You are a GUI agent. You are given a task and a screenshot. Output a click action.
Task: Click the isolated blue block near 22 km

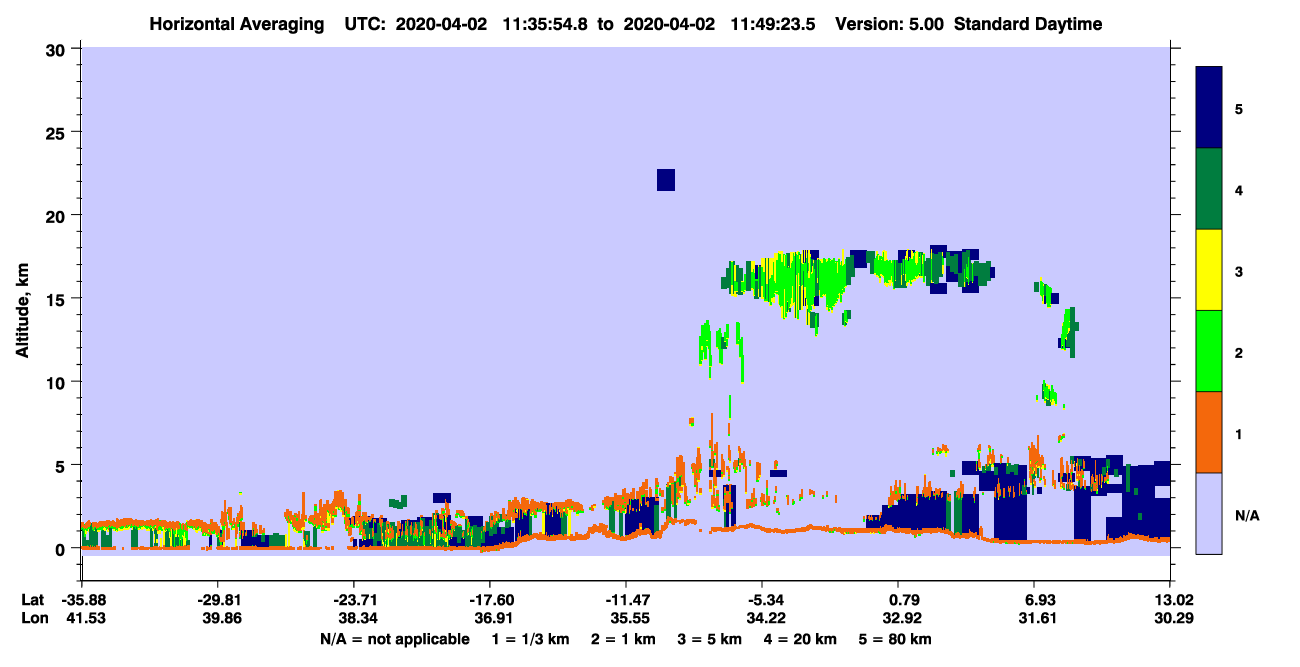(x=666, y=180)
